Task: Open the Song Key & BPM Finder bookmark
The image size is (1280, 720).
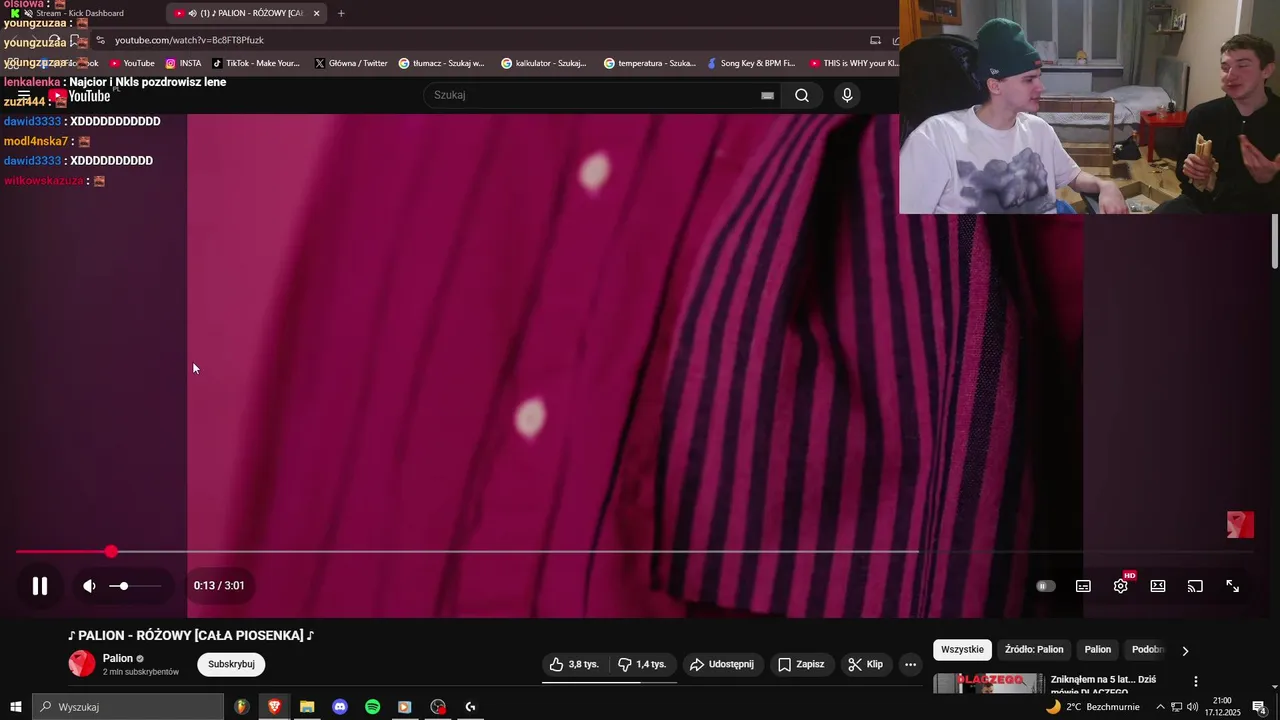Action: pos(751,63)
